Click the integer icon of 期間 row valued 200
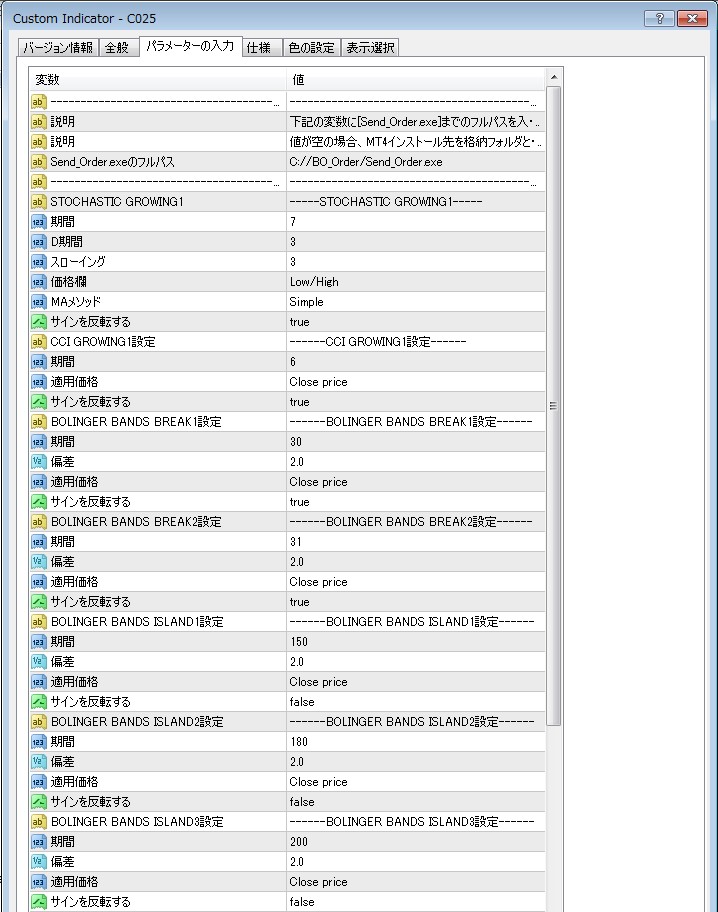 pyautogui.click(x=38, y=842)
